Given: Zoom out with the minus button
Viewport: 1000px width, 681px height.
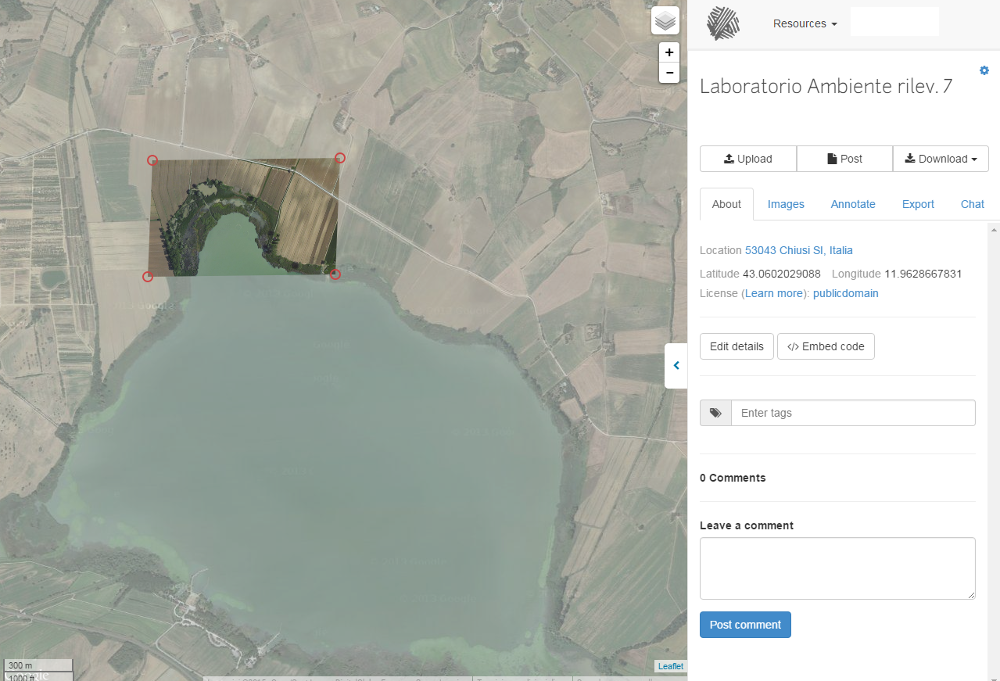Looking at the screenshot, I should pos(669,73).
